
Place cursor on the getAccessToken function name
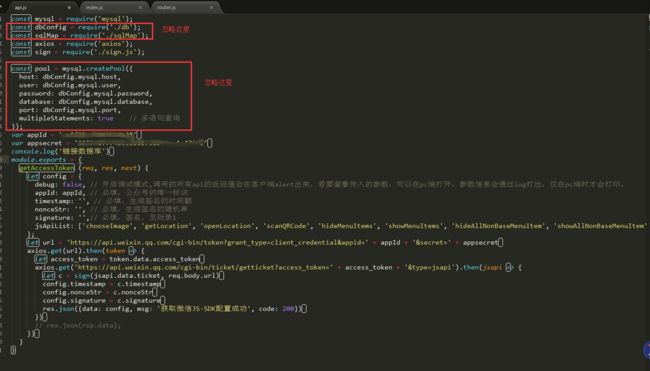pyautogui.click(x=46, y=168)
